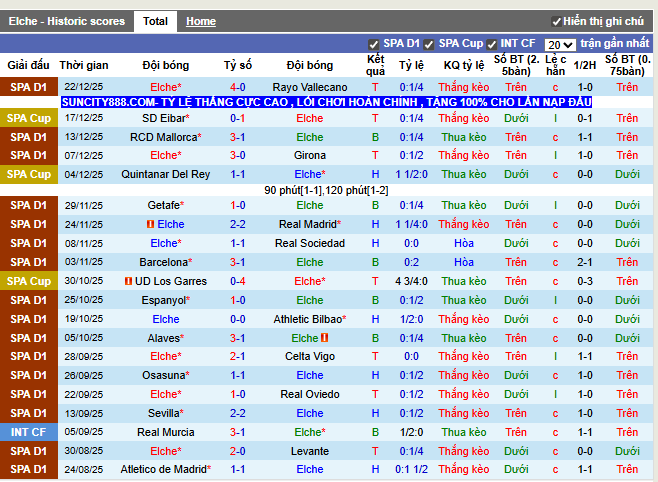Viewport: 658px width, 482px height.
Task: Click RCD Mallorca* team name
Action: tap(166, 137)
